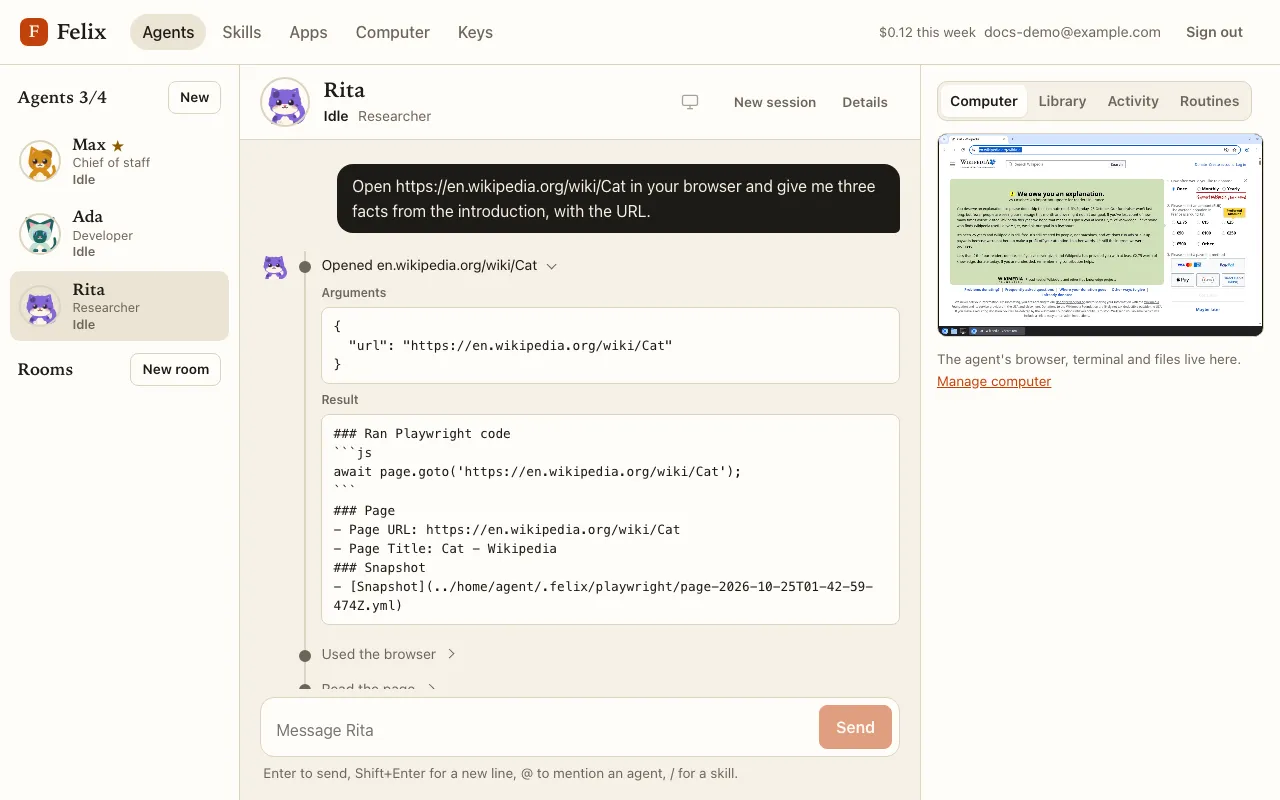This screenshot has height=800, width=1280.
Task: Click the gold star next to Max
Action: 118,145
